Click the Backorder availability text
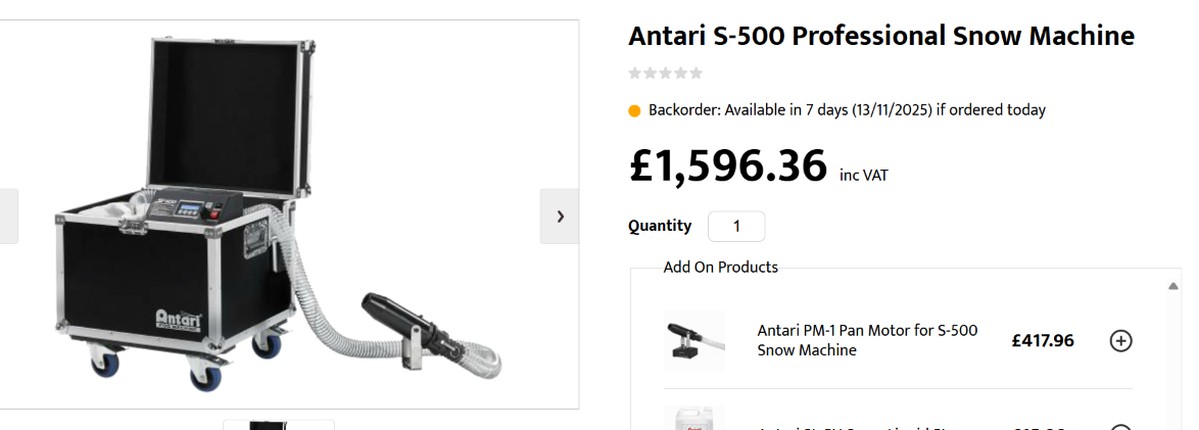This screenshot has width=1199, height=430. pyautogui.click(x=846, y=110)
